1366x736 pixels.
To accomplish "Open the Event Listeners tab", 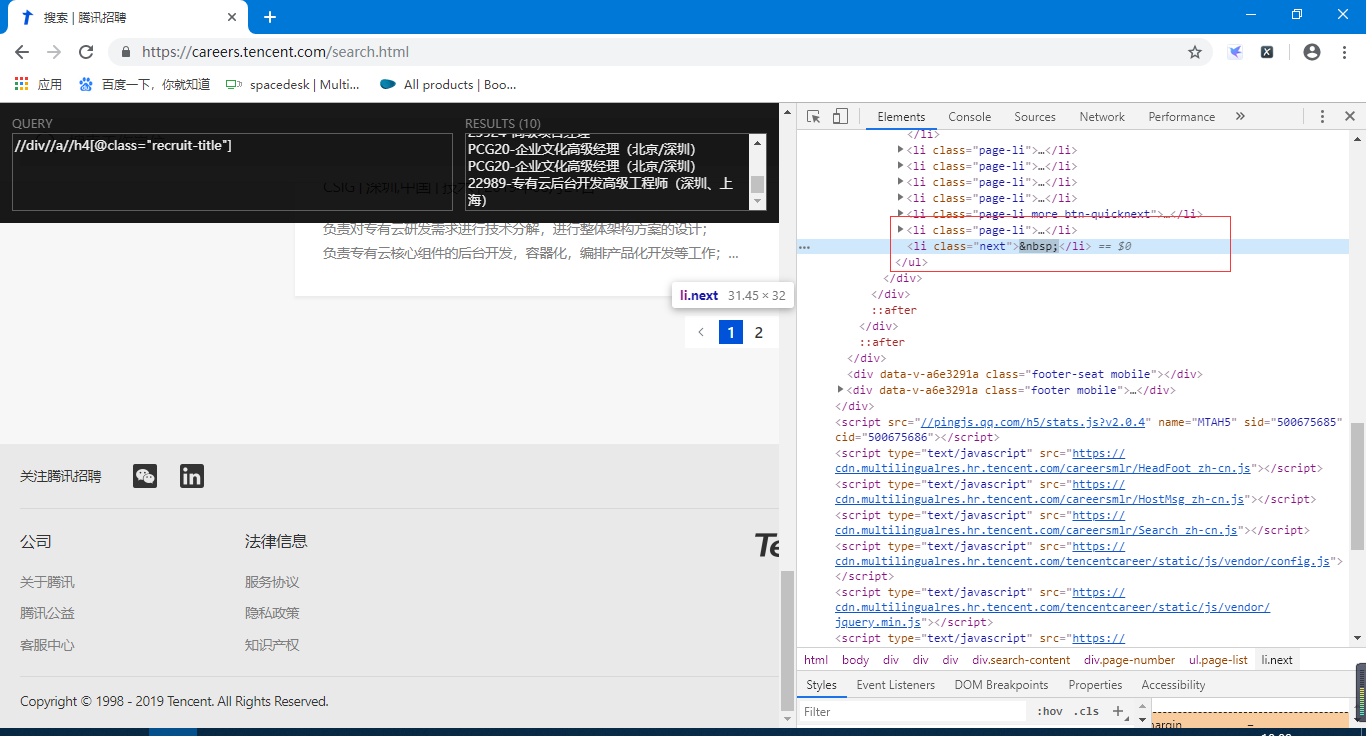I will pos(895,685).
